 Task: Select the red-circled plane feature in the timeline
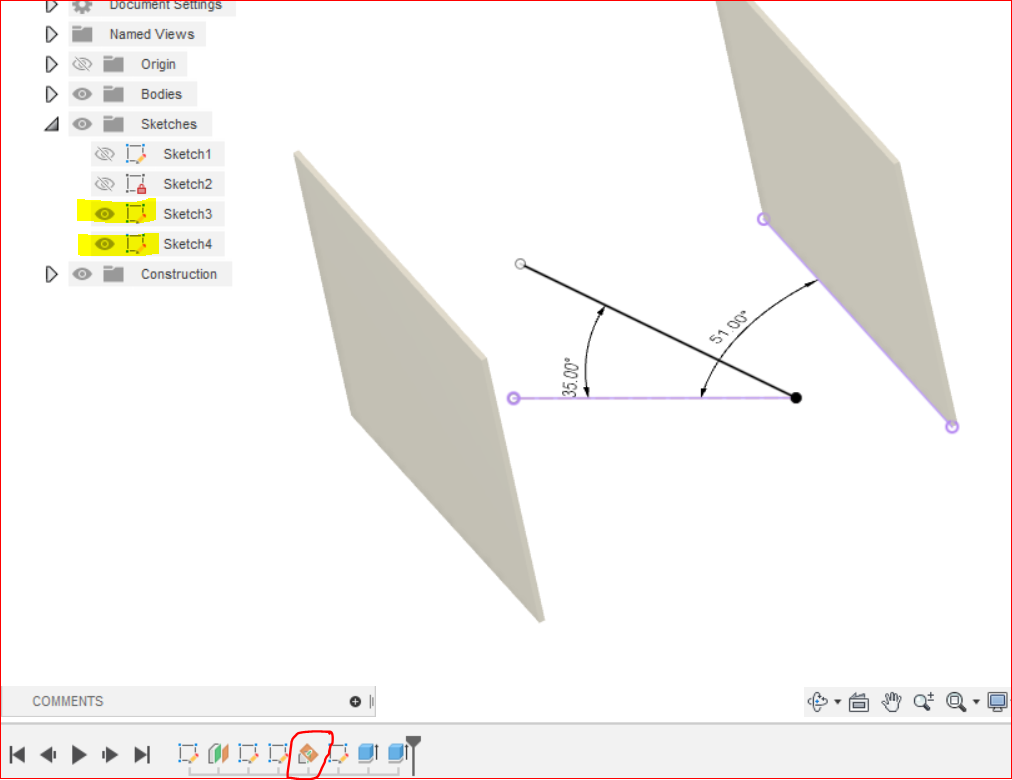[308, 752]
